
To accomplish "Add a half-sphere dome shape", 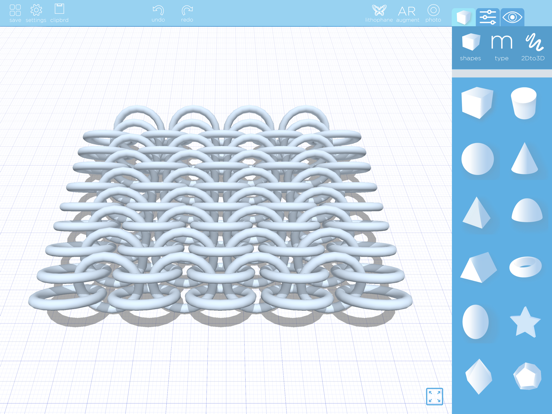I will [x=527, y=210].
